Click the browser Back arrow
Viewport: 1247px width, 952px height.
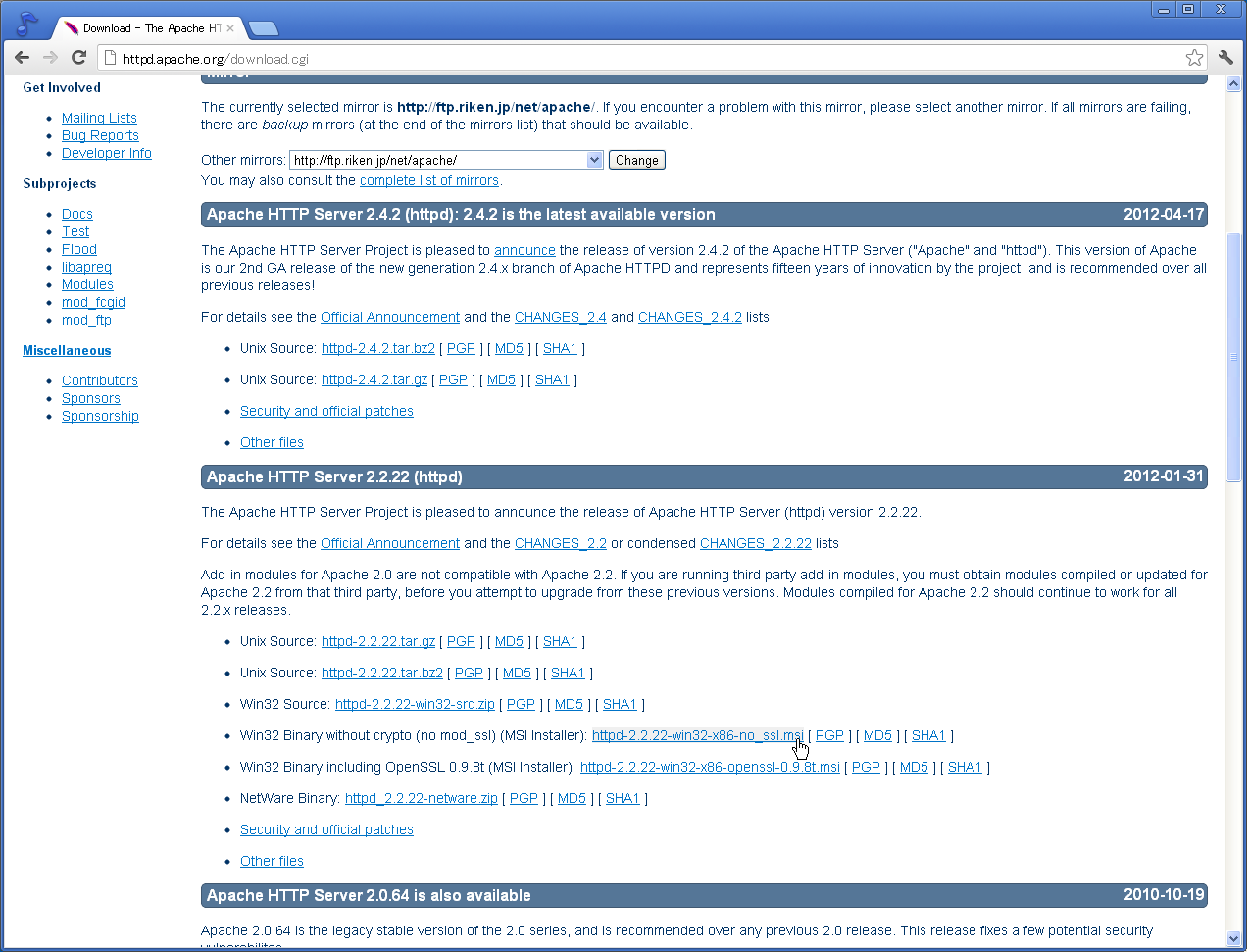click(x=23, y=58)
